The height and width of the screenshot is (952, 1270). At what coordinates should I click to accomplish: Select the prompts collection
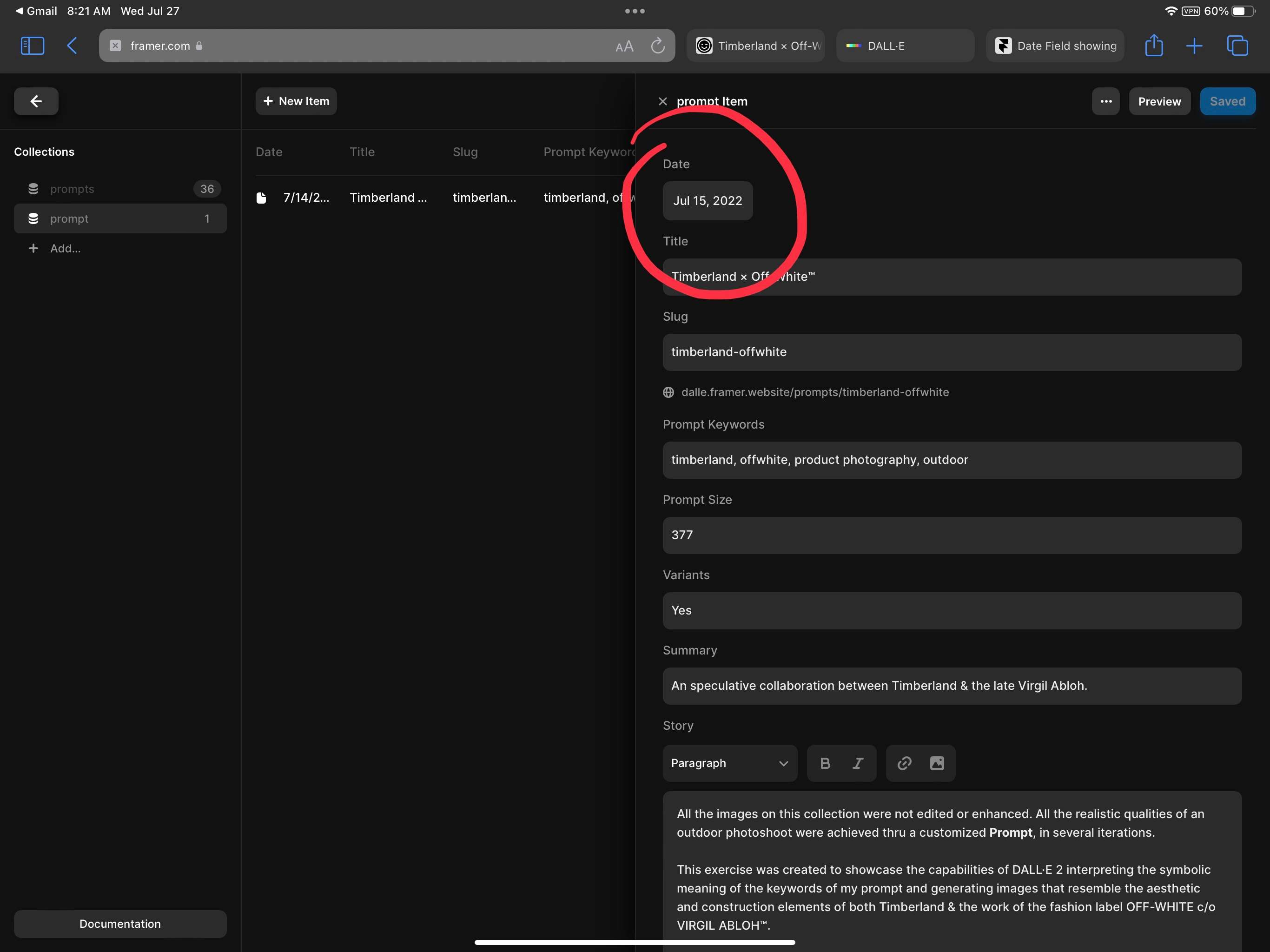point(120,189)
